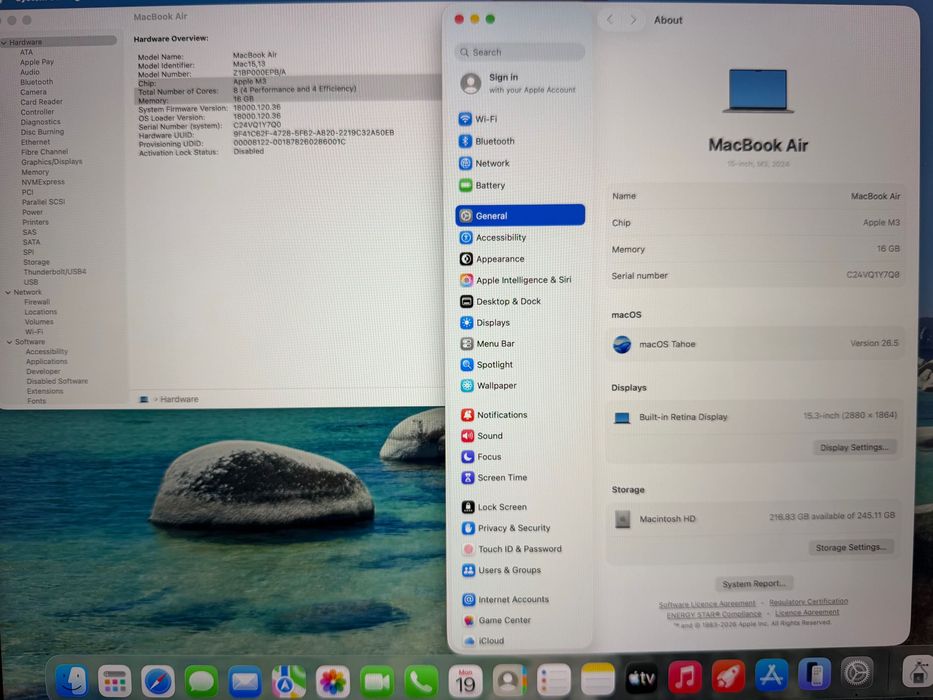
Task: Collapse the Hardware section in System Information
Action: (x=5, y=43)
